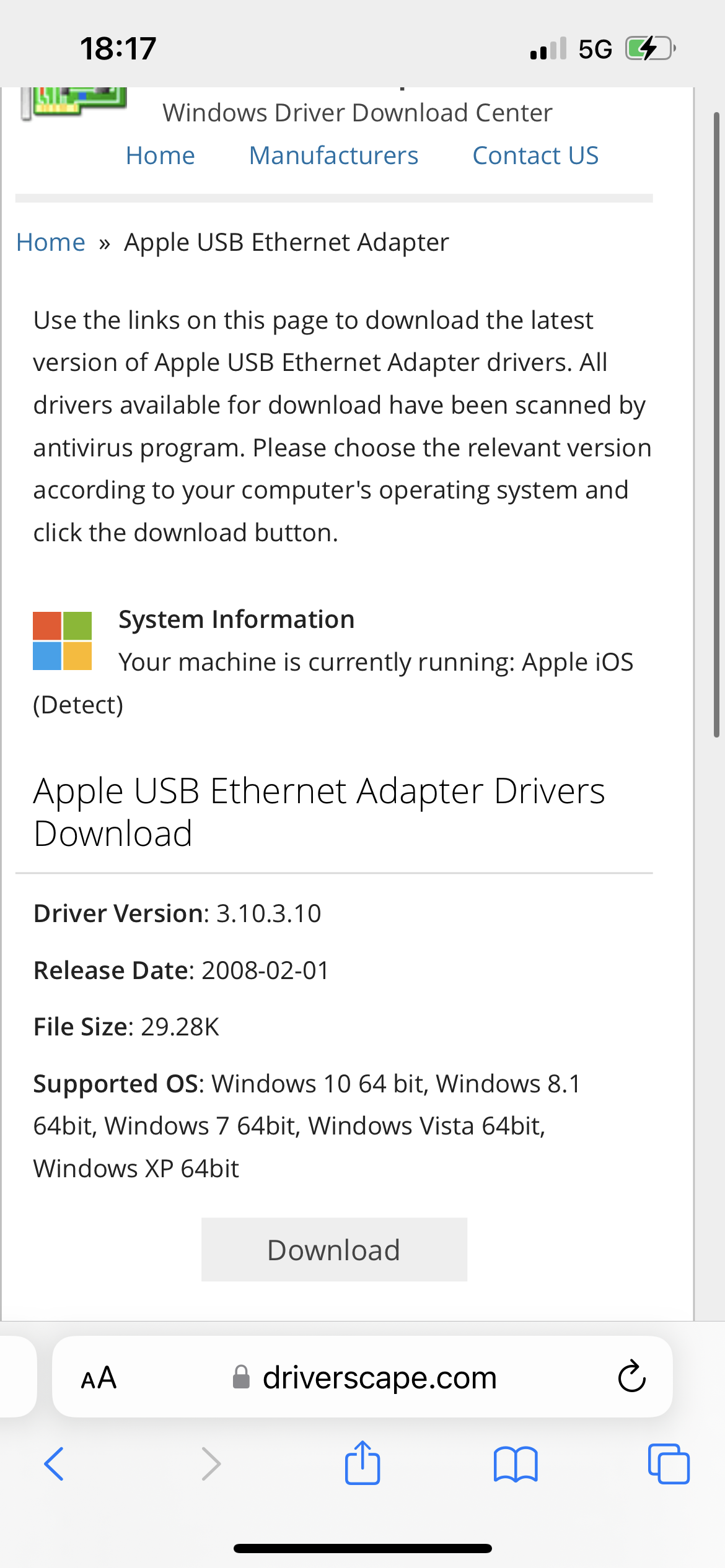Viewport: 725px width, 1568px height.
Task: Tap the 18:17 status bar clock
Action: point(118,48)
